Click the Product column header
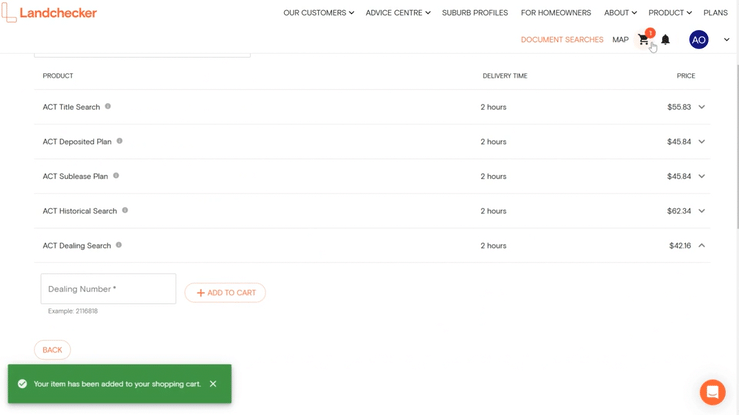Viewport: 739px width, 415px height. tap(58, 75)
